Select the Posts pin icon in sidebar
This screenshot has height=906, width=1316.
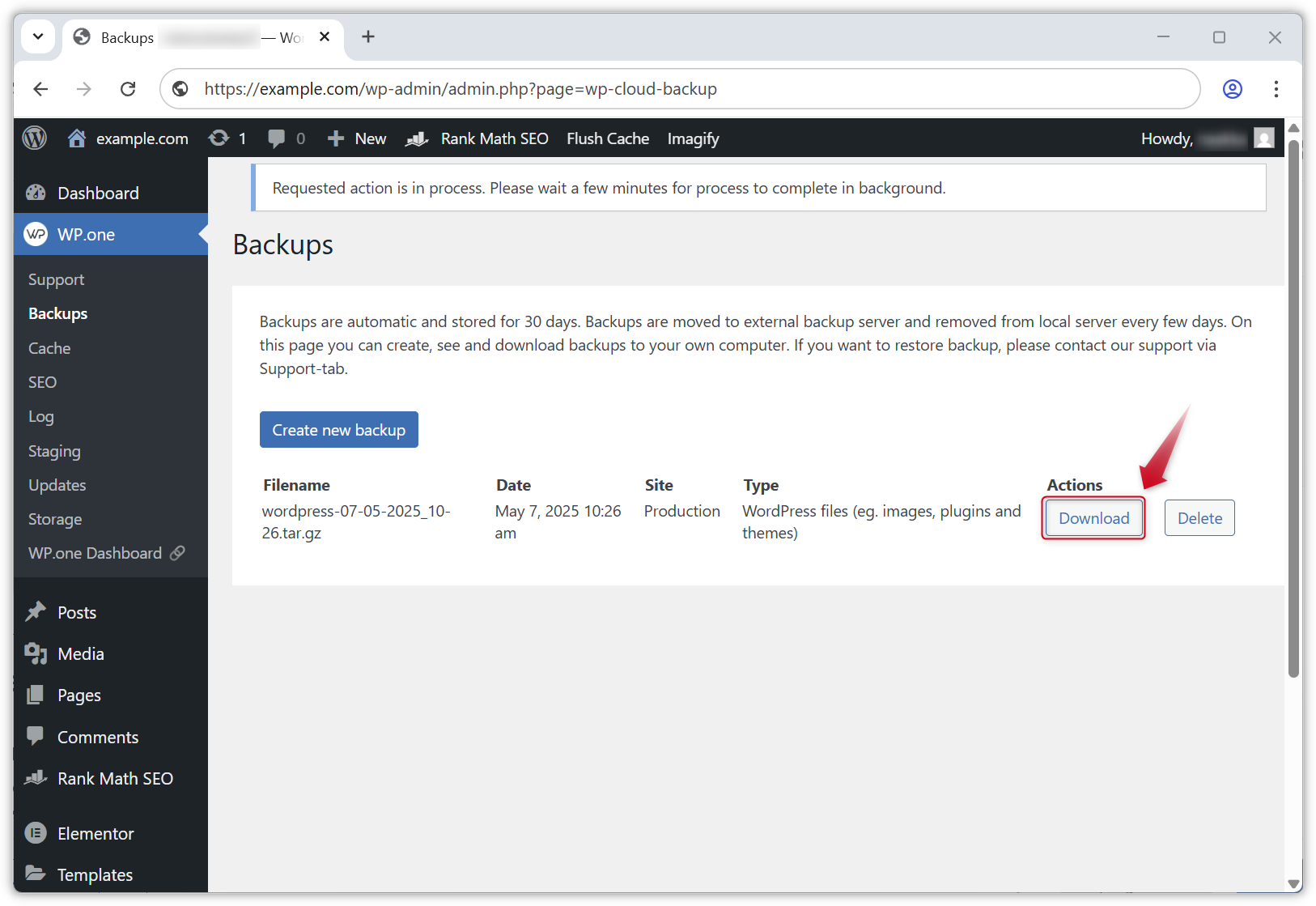[36, 611]
